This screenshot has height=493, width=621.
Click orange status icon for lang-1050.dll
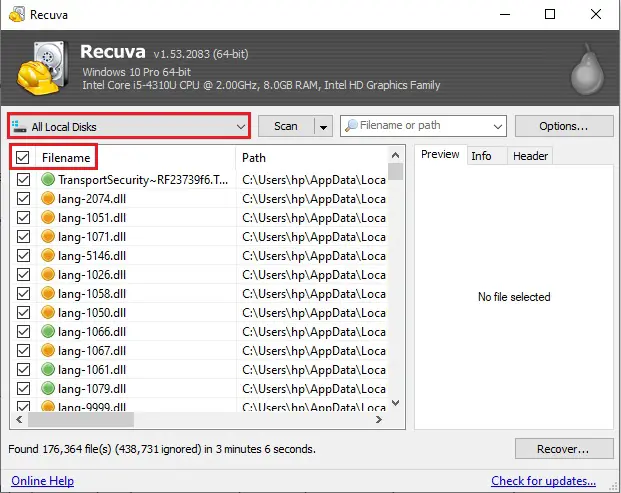pos(48,312)
